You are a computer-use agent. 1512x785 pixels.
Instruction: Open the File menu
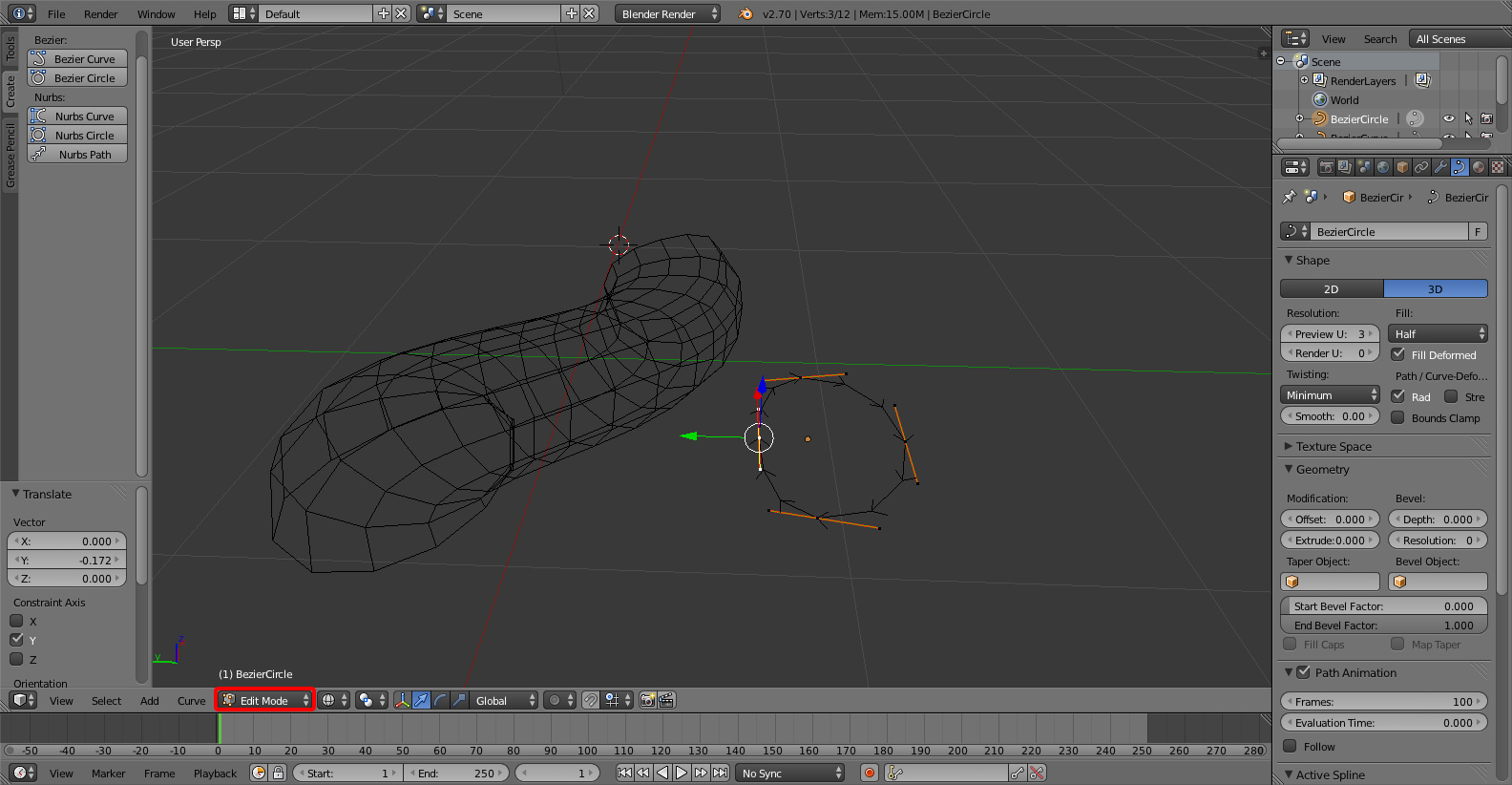pos(56,13)
